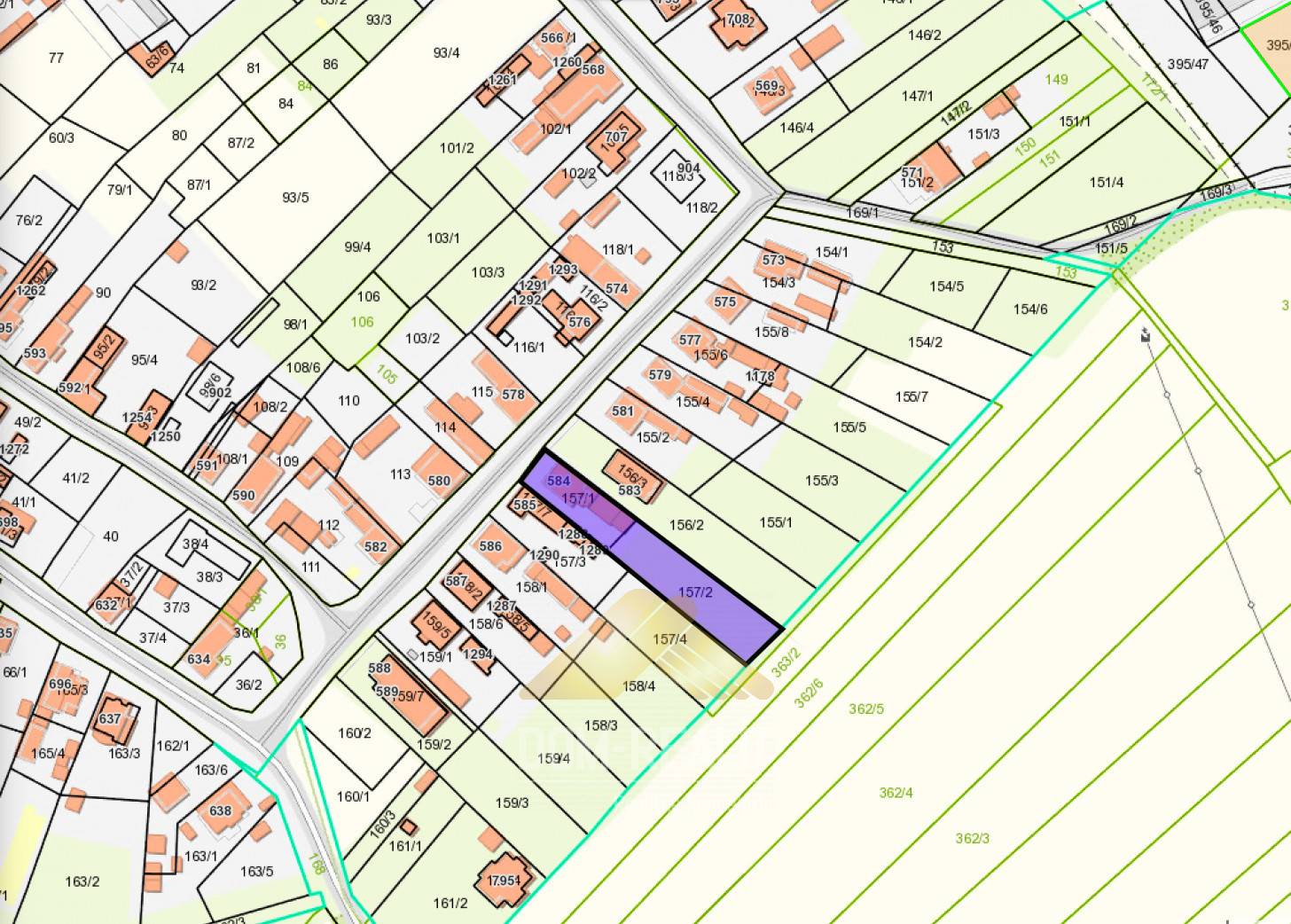
Task: Click parcel 155/3
Action: 820,482
